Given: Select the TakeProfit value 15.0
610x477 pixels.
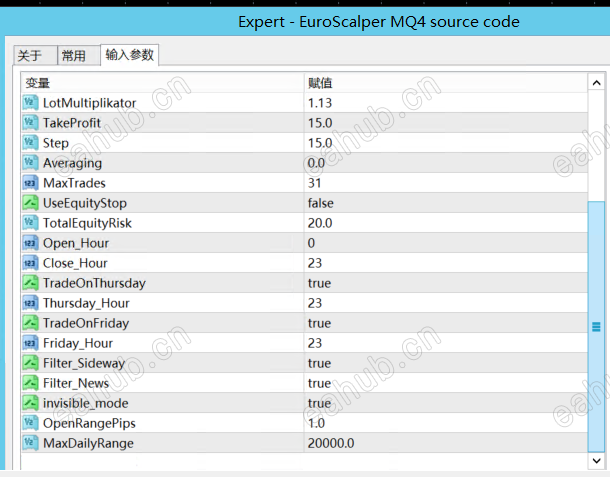Looking at the screenshot, I should 320,123.
